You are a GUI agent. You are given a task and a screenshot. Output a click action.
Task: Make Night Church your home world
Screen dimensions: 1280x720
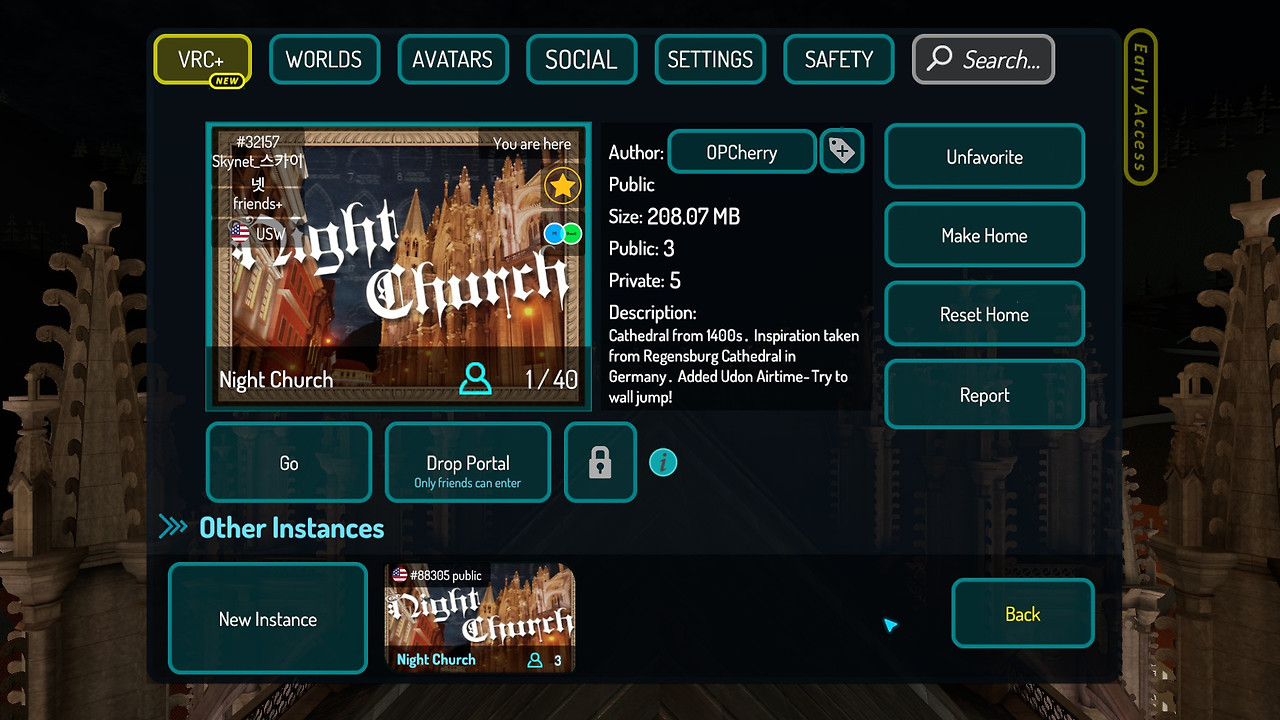pyautogui.click(x=984, y=235)
